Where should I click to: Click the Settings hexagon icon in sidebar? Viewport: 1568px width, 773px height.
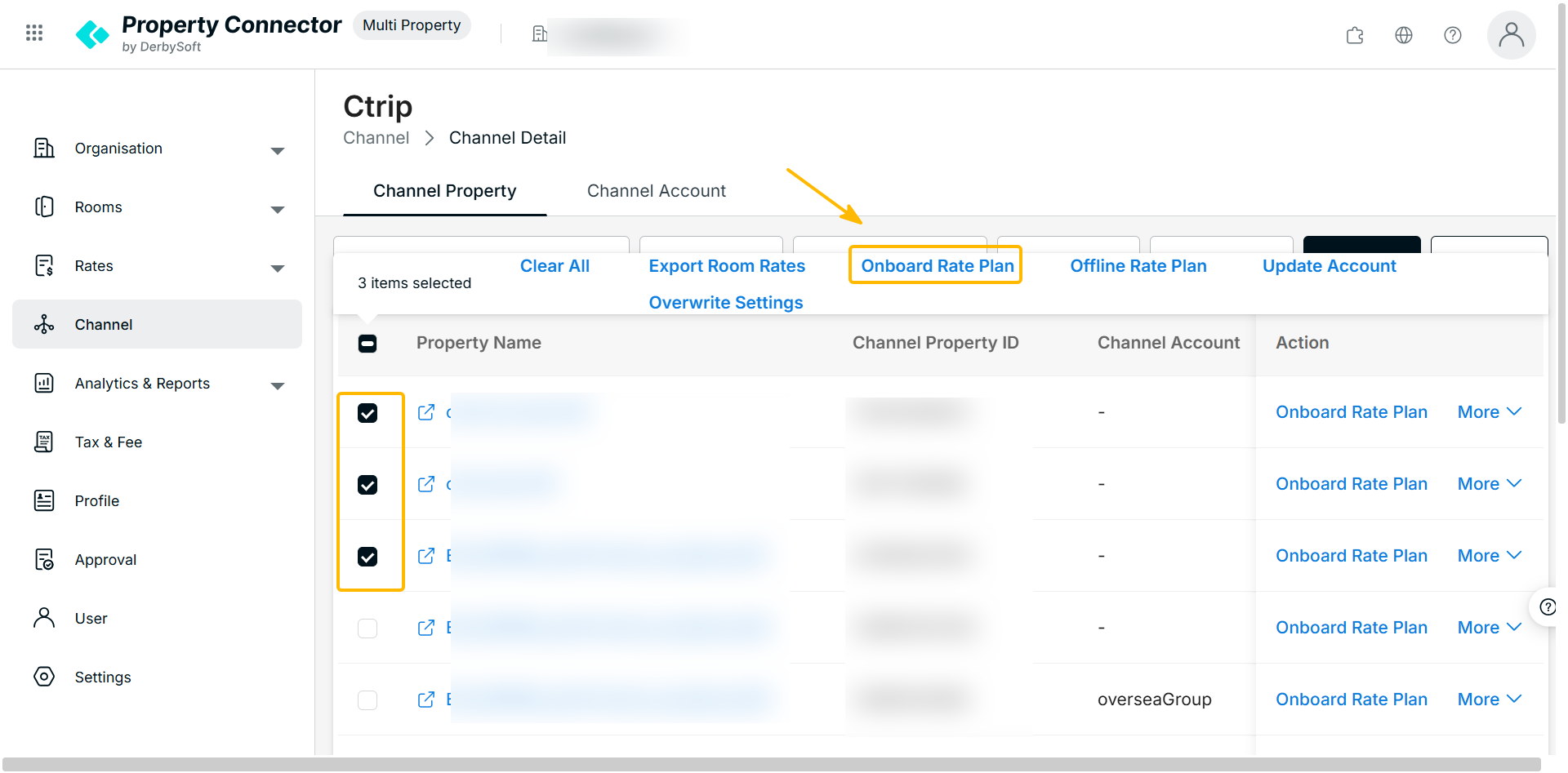pyautogui.click(x=44, y=677)
